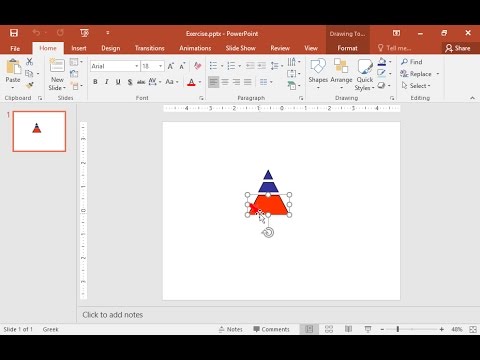Click the zoom slider handle
The width and height of the screenshot is (480, 360).
398,329
